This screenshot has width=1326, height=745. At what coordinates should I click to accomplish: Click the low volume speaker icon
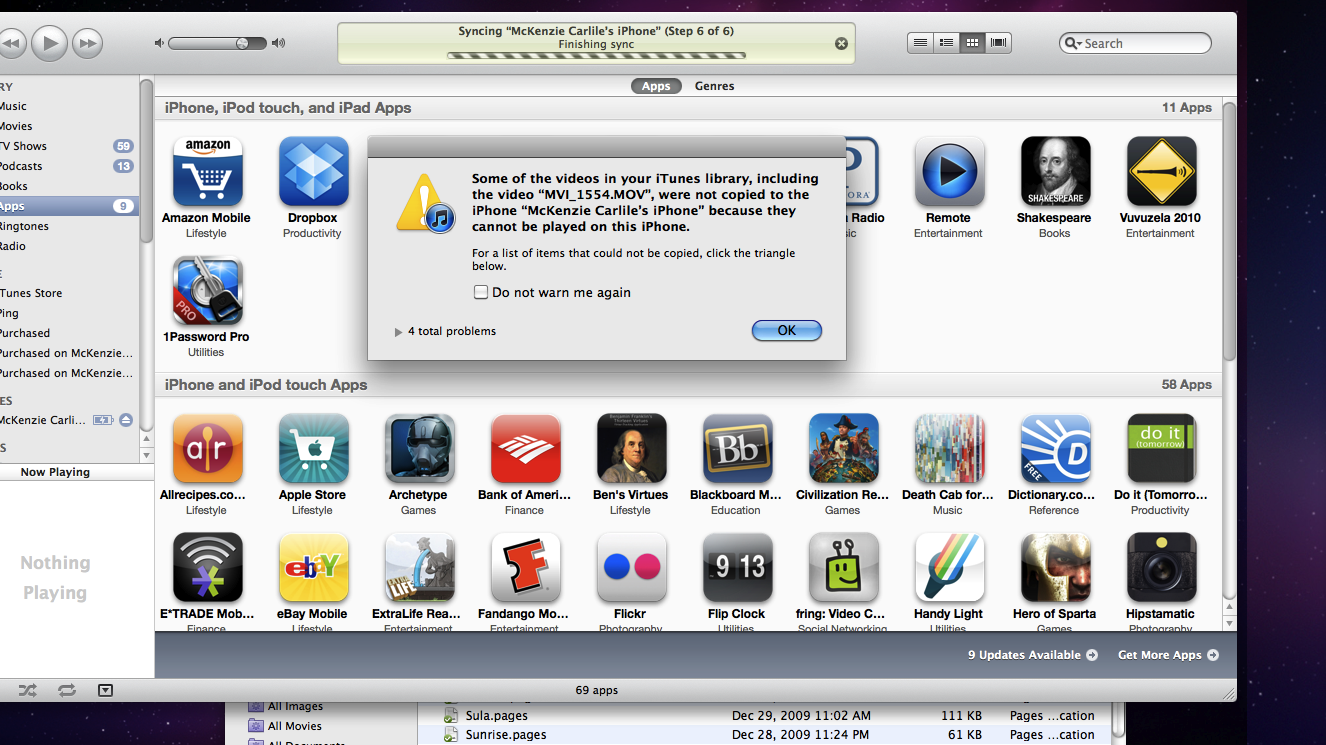[x=158, y=43]
